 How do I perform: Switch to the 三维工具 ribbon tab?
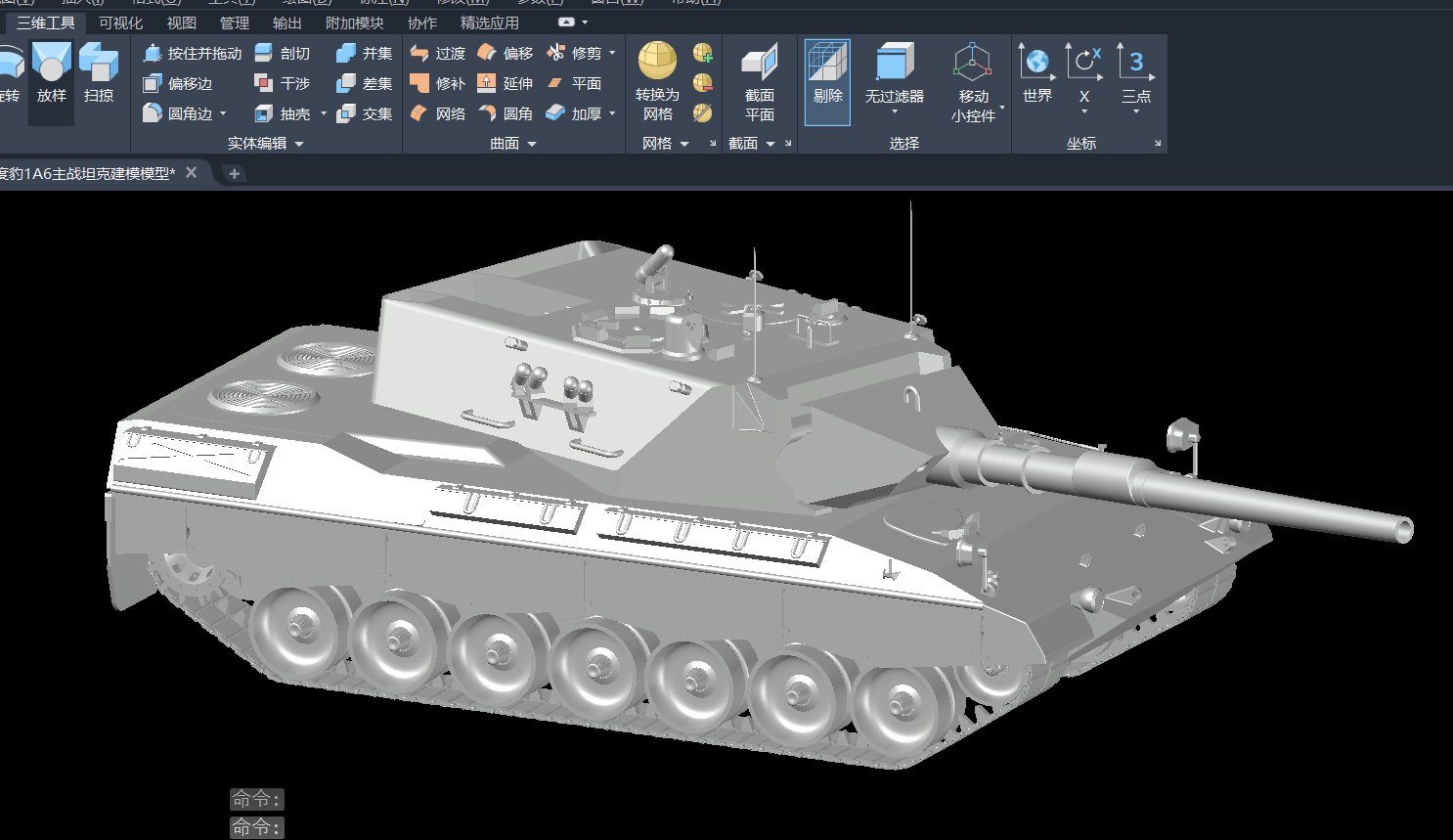(x=46, y=22)
